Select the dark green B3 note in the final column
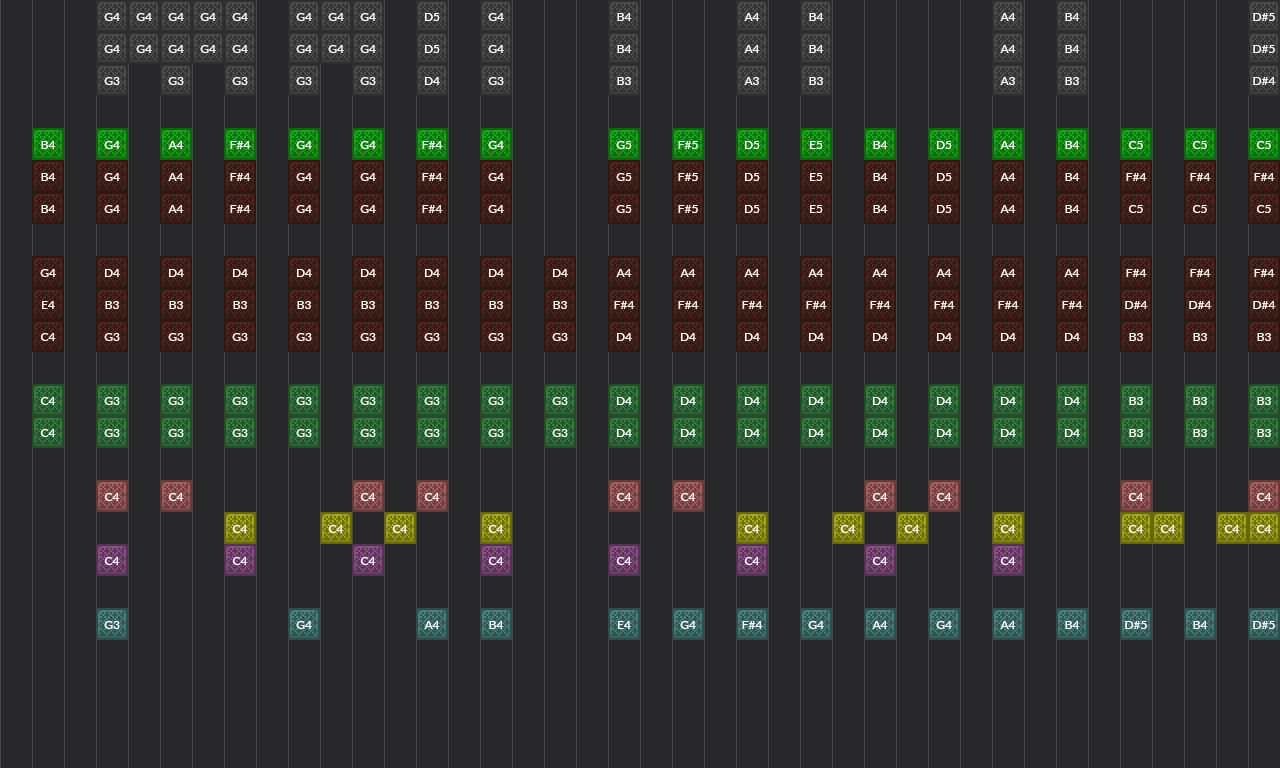 pos(1263,400)
